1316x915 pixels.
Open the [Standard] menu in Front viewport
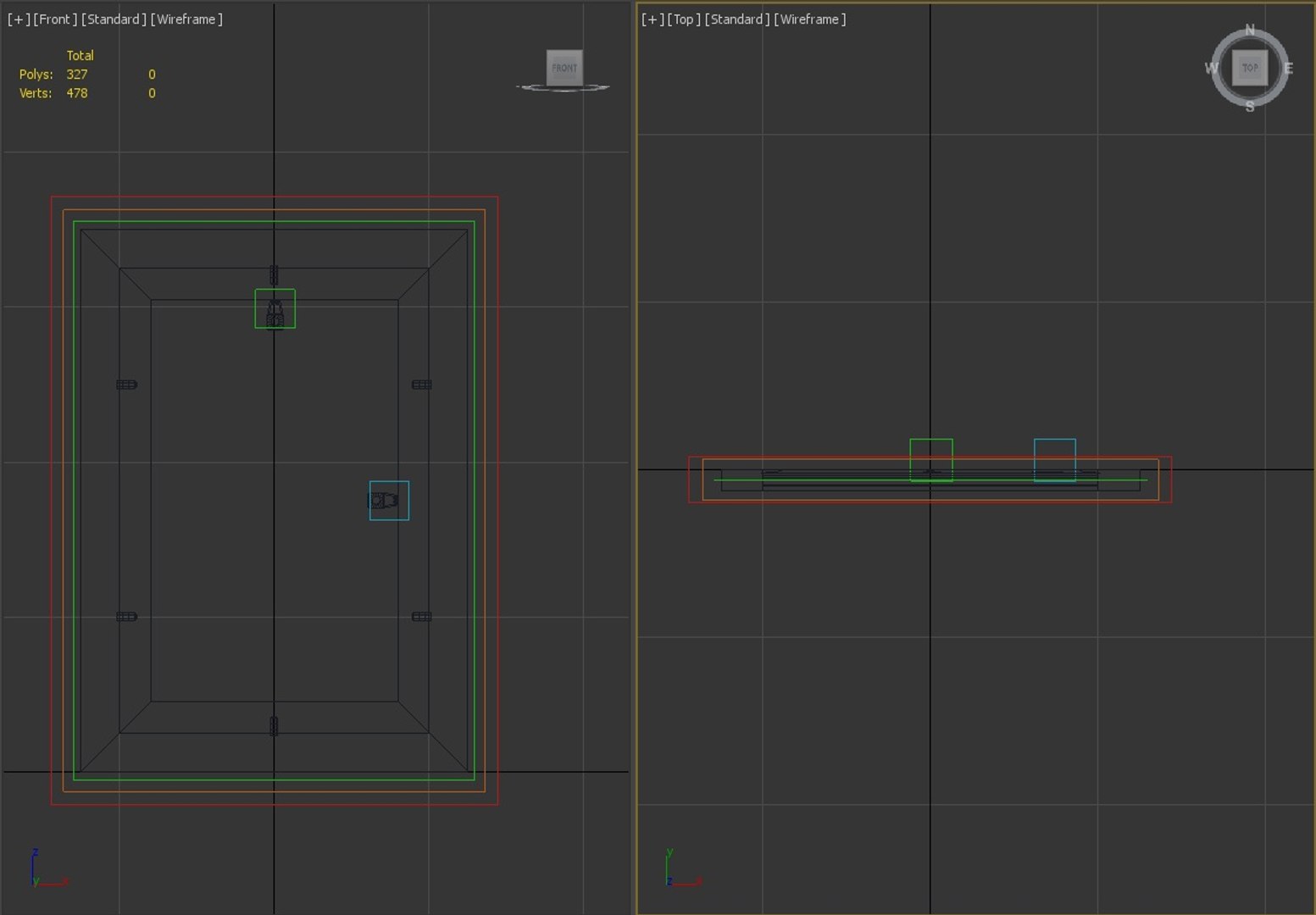(x=114, y=19)
